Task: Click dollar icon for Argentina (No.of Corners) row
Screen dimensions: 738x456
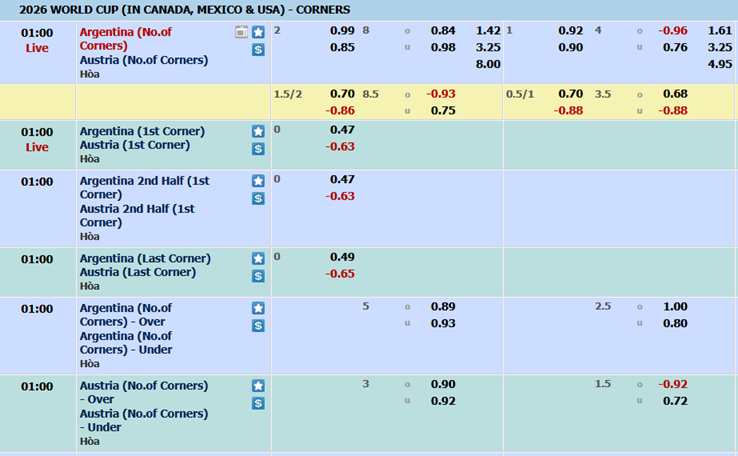Action: [258, 49]
